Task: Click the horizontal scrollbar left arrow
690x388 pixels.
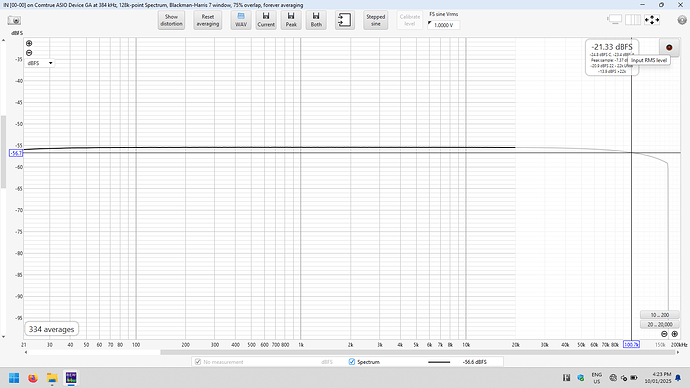Action: click(x=26, y=352)
